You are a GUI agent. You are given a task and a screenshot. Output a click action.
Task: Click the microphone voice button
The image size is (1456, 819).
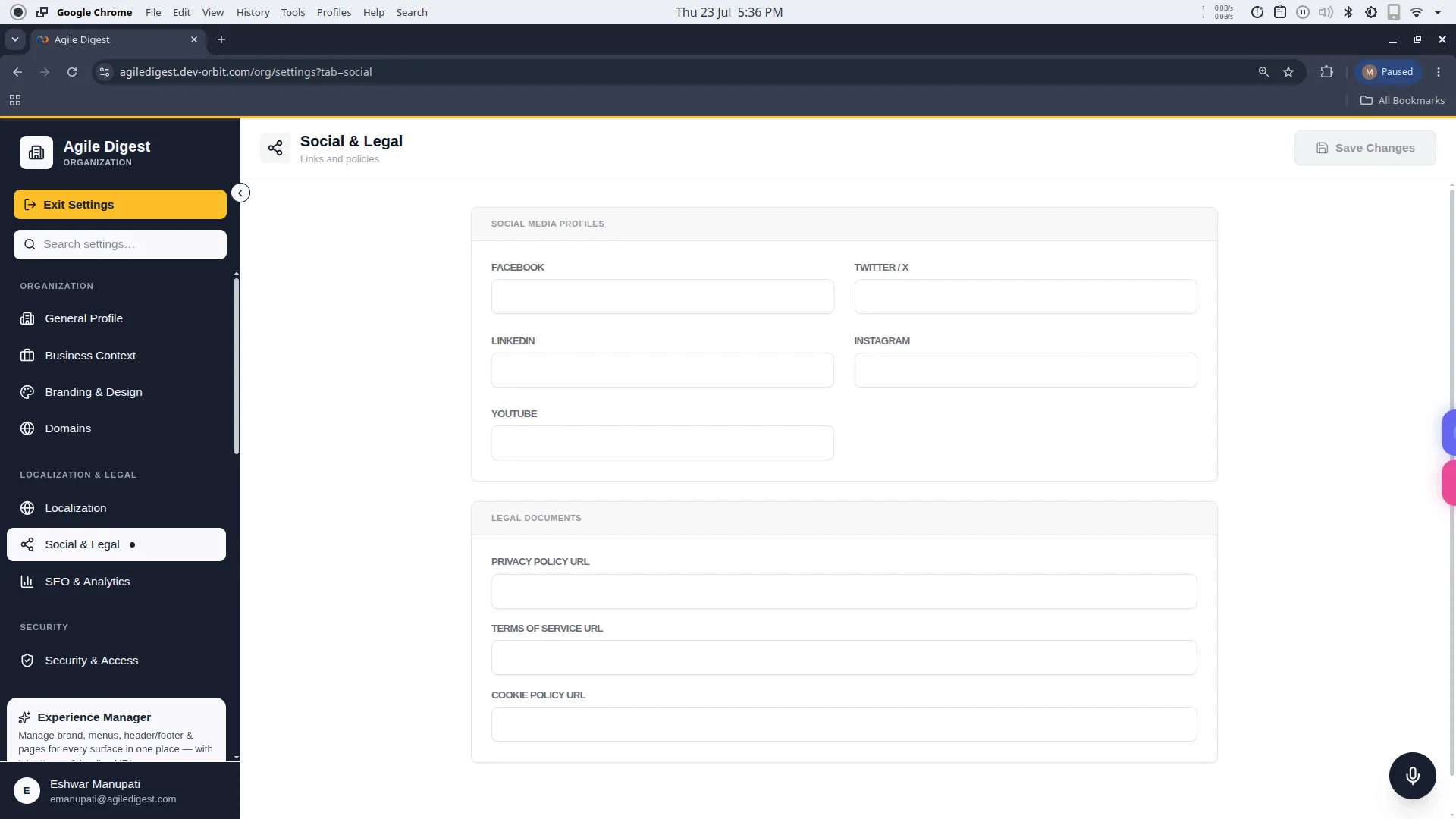tap(1412, 776)
